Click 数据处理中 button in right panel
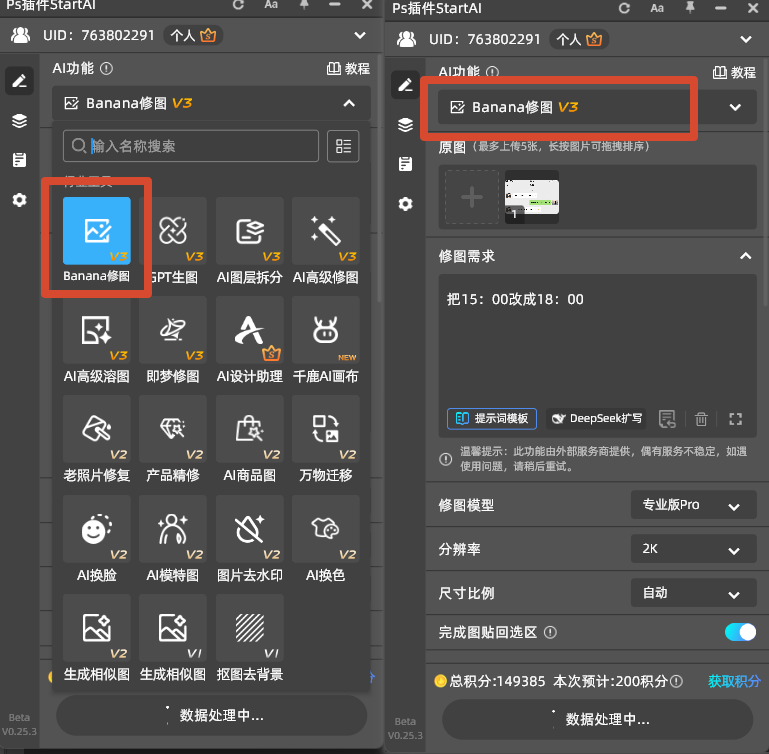This screenshot has width=769, height=754. tap(597, 719)
